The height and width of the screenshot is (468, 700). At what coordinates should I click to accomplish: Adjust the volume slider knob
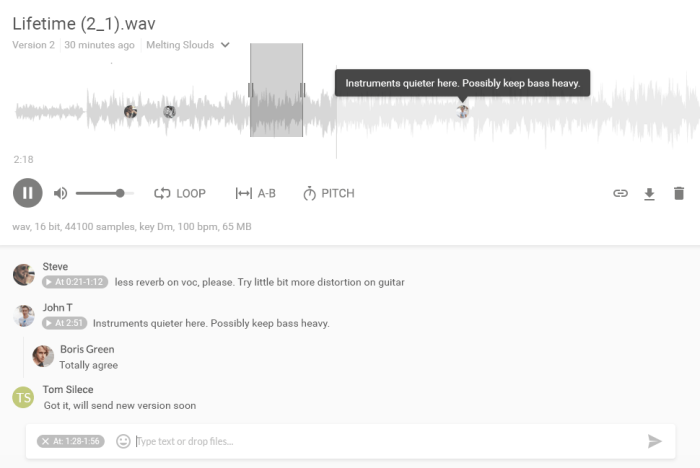(x=120, y=193)
